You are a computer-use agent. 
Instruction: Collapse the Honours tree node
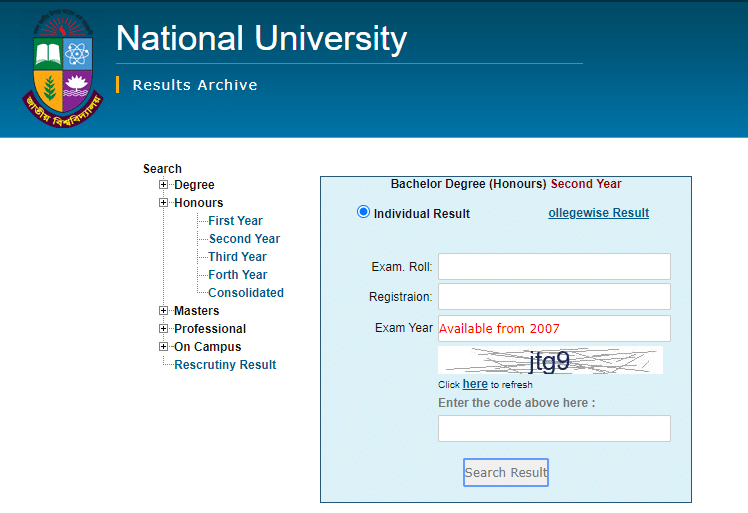click(164, 203)
